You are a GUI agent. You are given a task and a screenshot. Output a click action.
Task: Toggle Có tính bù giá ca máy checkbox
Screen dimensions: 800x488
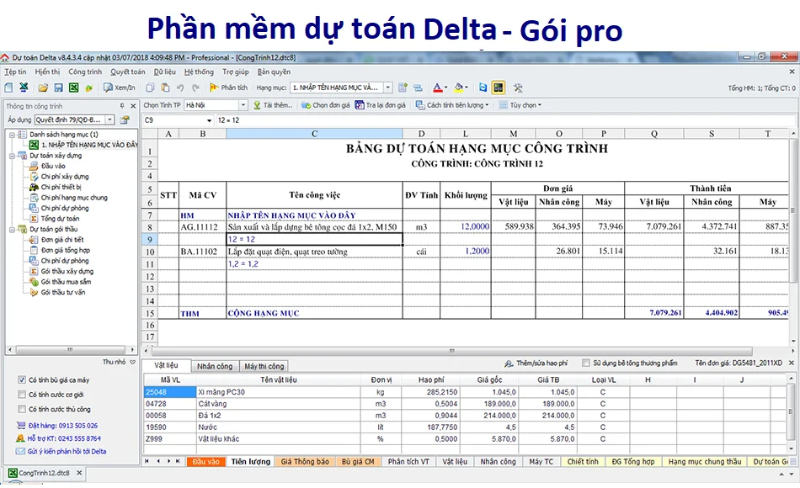pyautogui.click(x=21, y=380)
